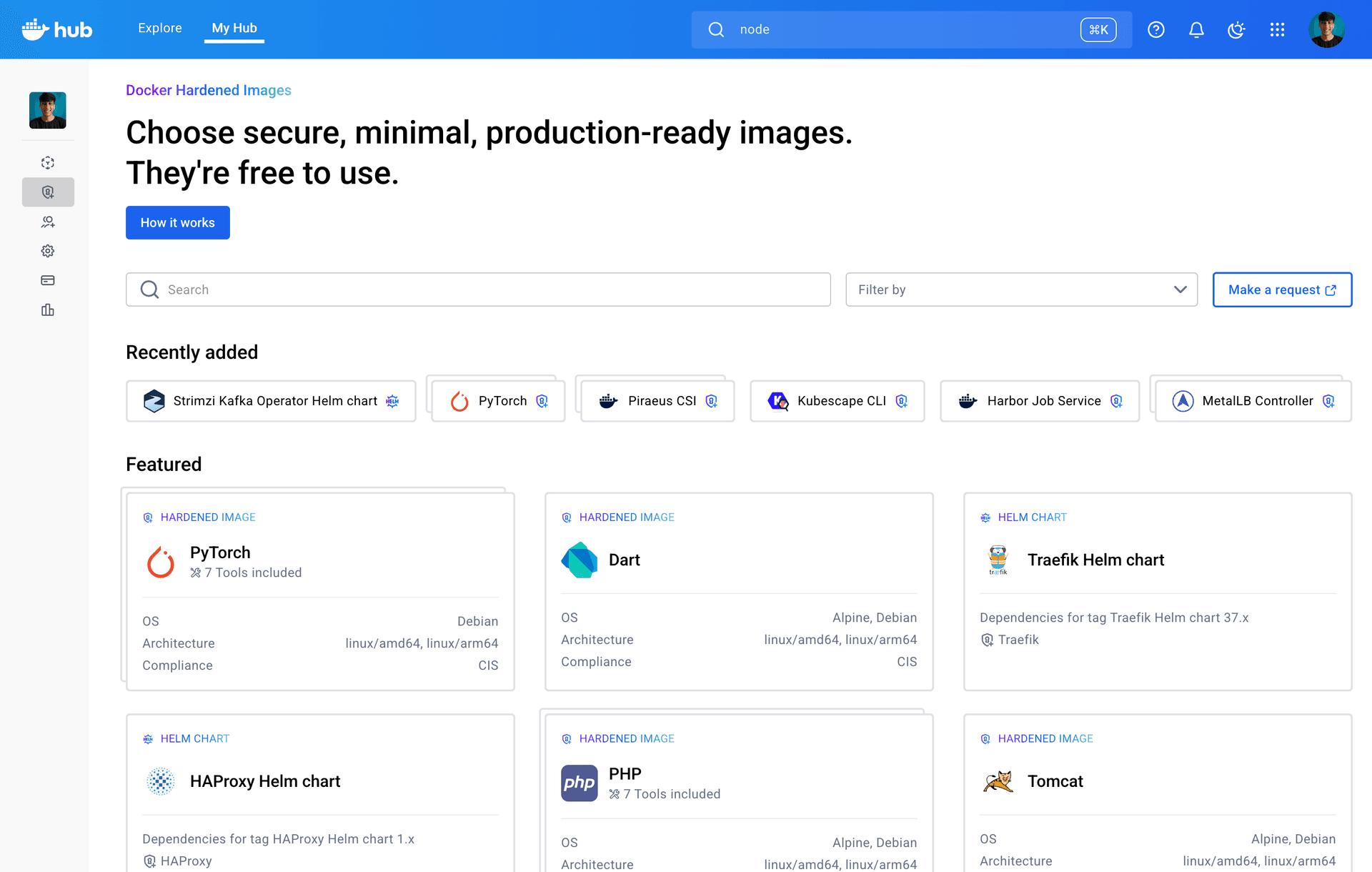
Task: Click the Dart logo icon
Action: coord(580,560)
